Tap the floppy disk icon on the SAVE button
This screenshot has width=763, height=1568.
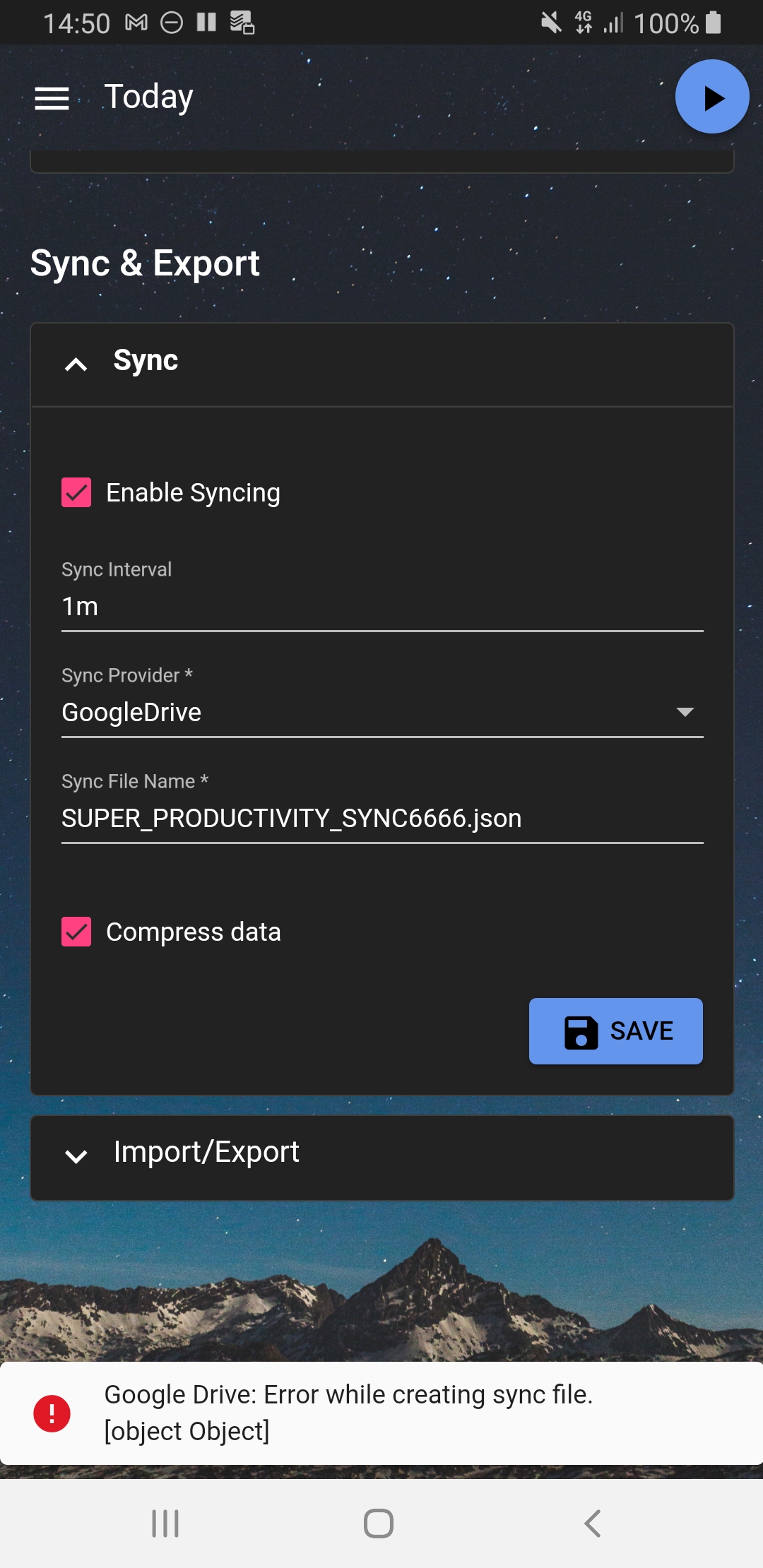click(x=579, y=1031)
